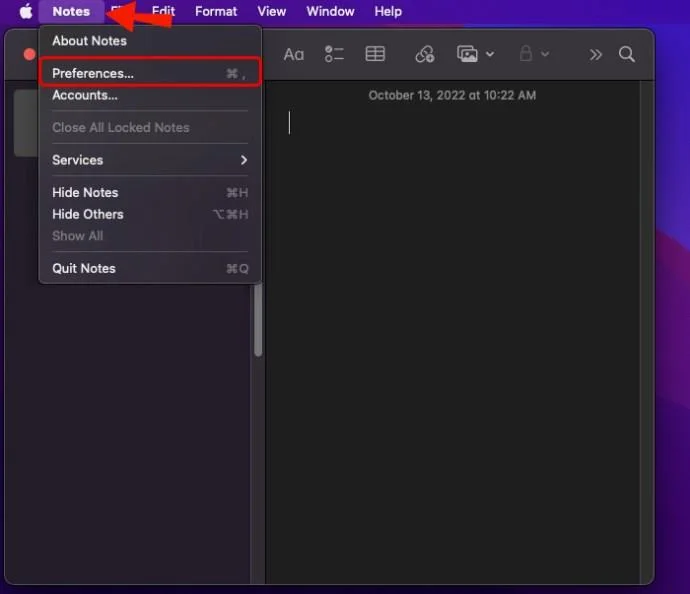Image resolution: width=690 pixels, height=594 pixels.
Task: Select Preferences… menu entry
Action: pos(150,73)
